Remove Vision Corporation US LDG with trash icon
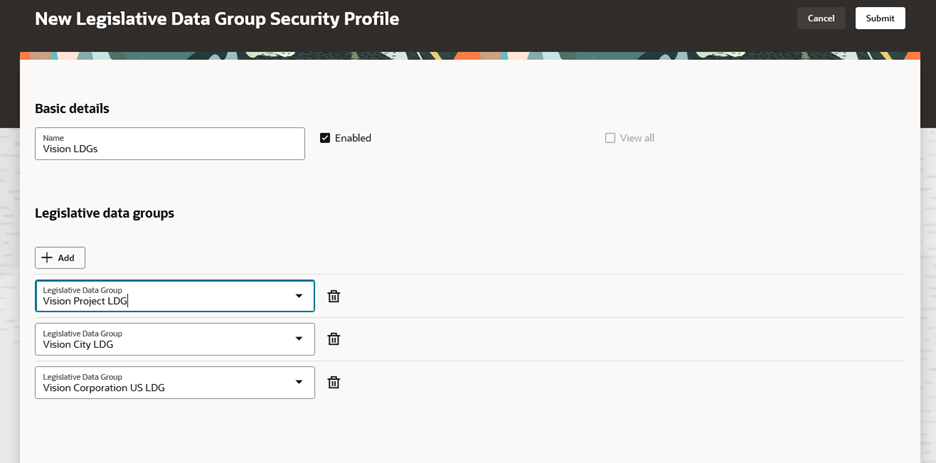Viewport: 936px width, 463px height. coord(334,382)
